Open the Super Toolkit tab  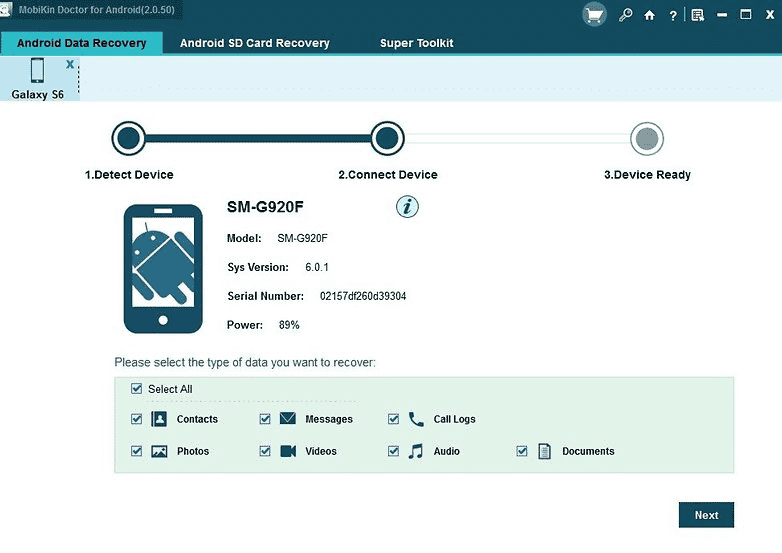416,43
